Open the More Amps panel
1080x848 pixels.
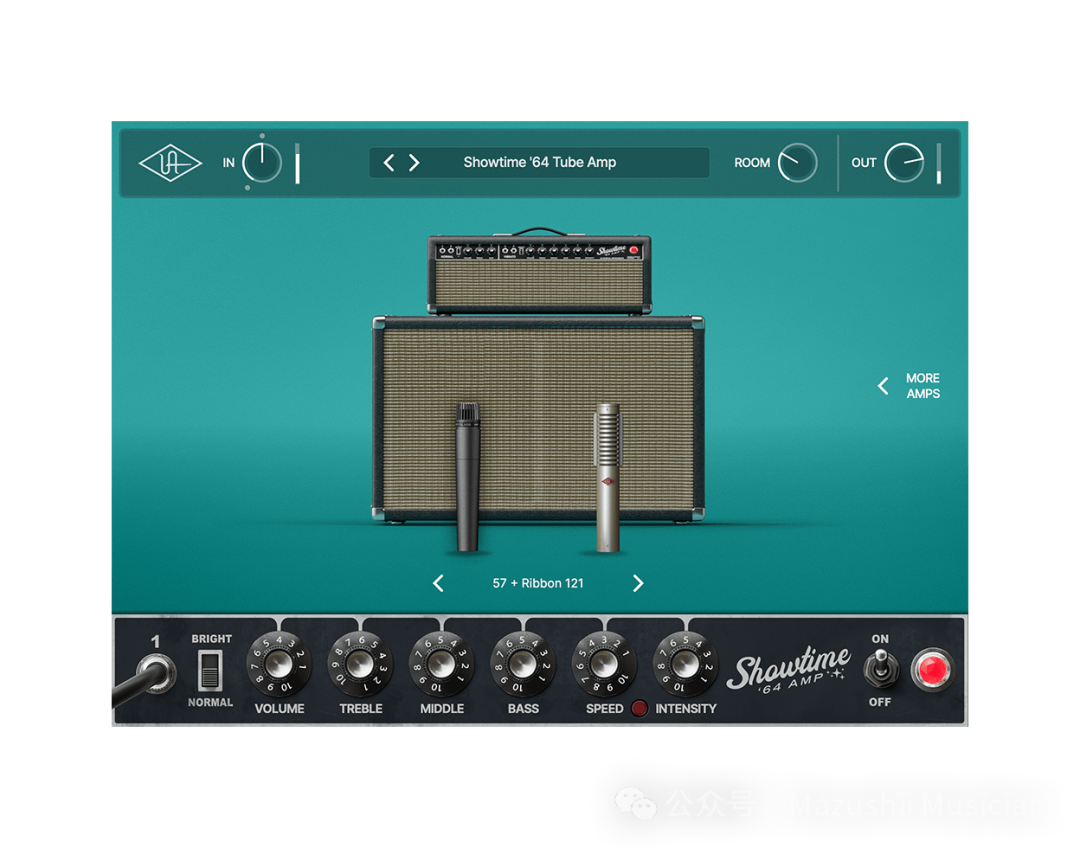pyautogui.click(x=910, y=386)
